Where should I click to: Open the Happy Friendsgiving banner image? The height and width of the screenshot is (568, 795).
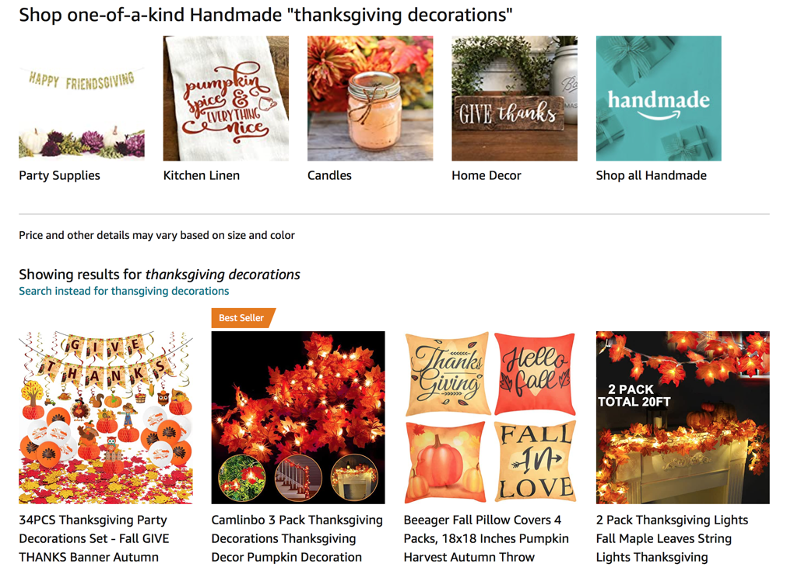coord(82,98)
